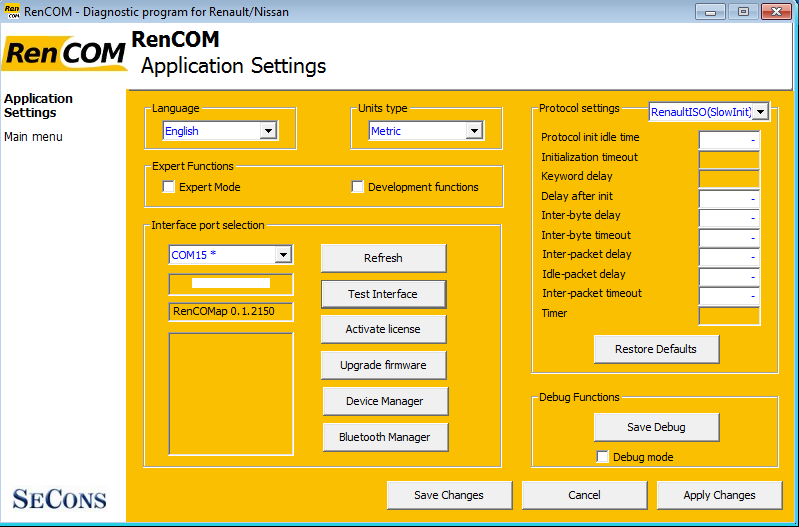Open the RenaultISO(SlowInit) protocol dropdown
This screenshot has width=799, height=527.
coord(709,112)
